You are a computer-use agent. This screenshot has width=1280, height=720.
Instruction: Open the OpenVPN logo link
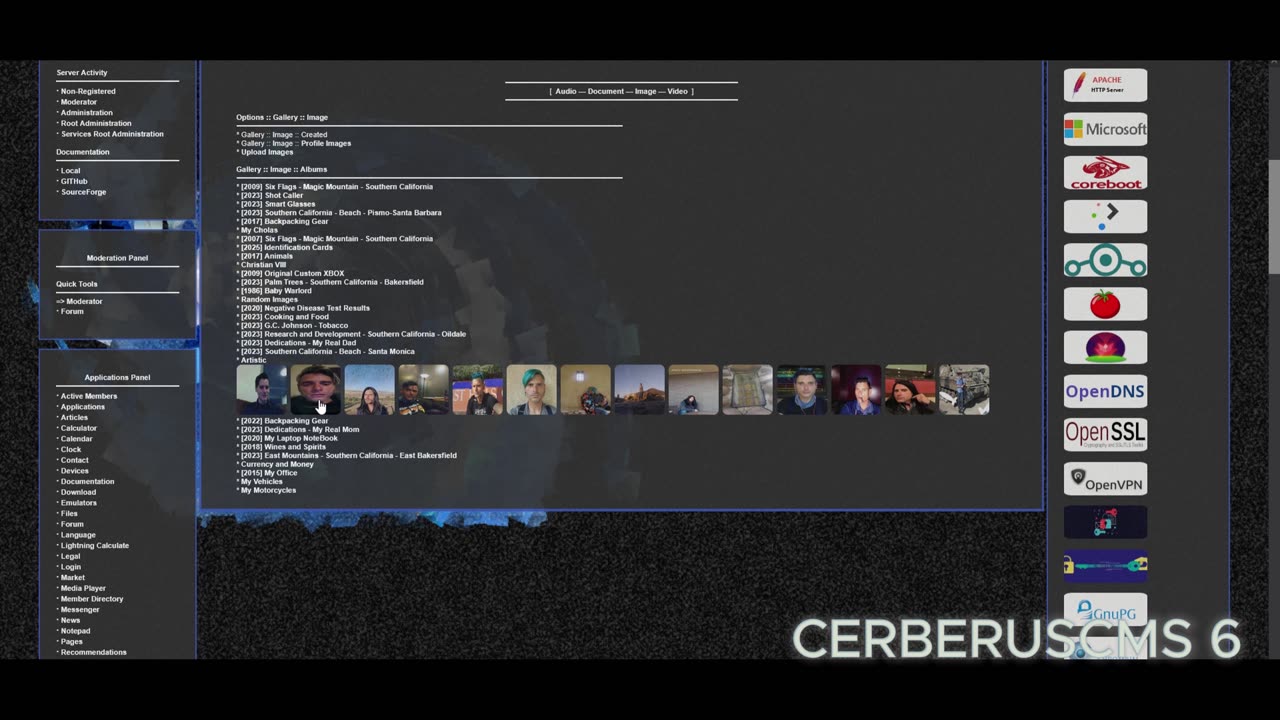tap(1105, 479)
